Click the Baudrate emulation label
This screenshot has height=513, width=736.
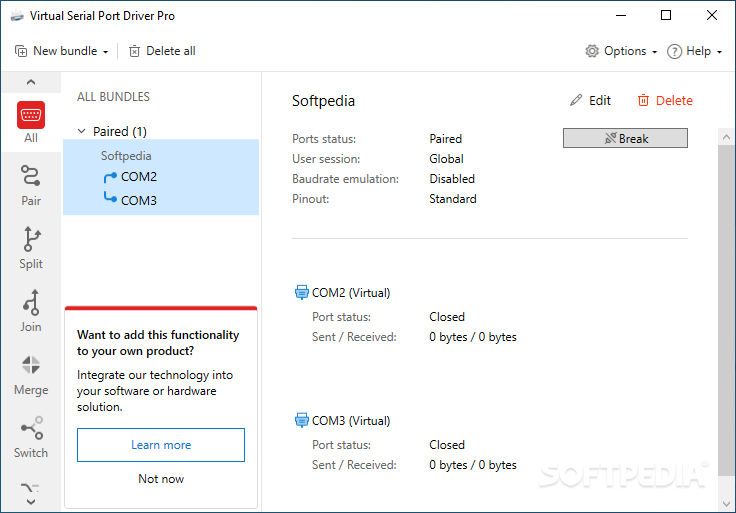[345, 179]
